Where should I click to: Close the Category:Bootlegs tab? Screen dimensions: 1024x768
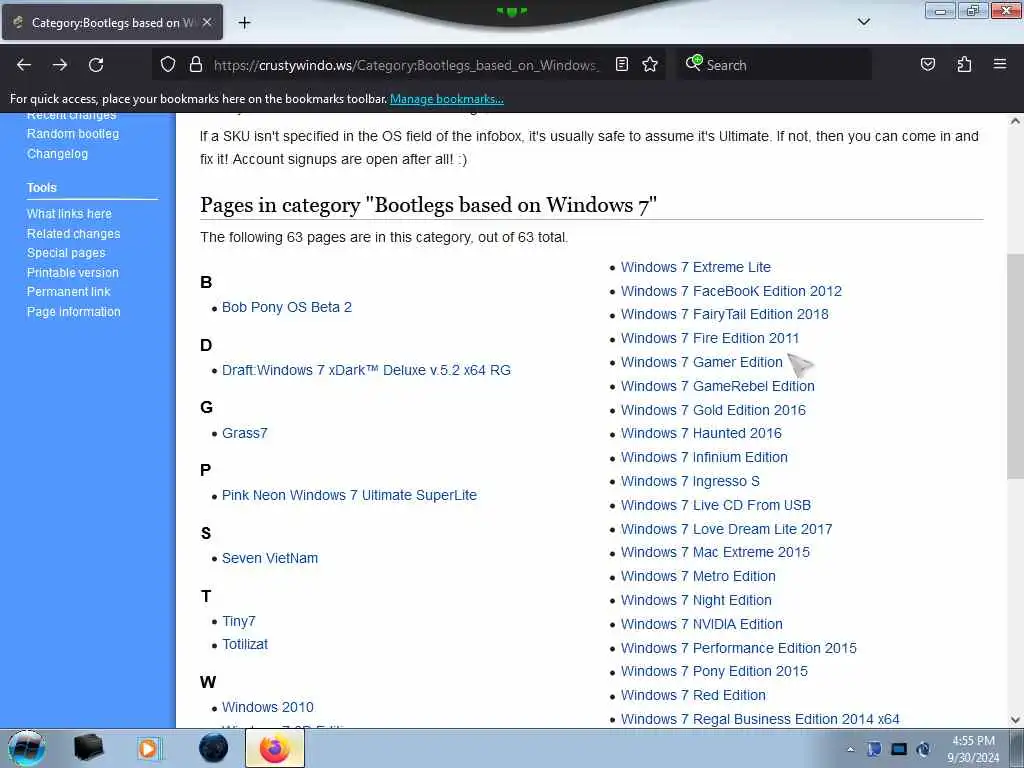[207, 23]
